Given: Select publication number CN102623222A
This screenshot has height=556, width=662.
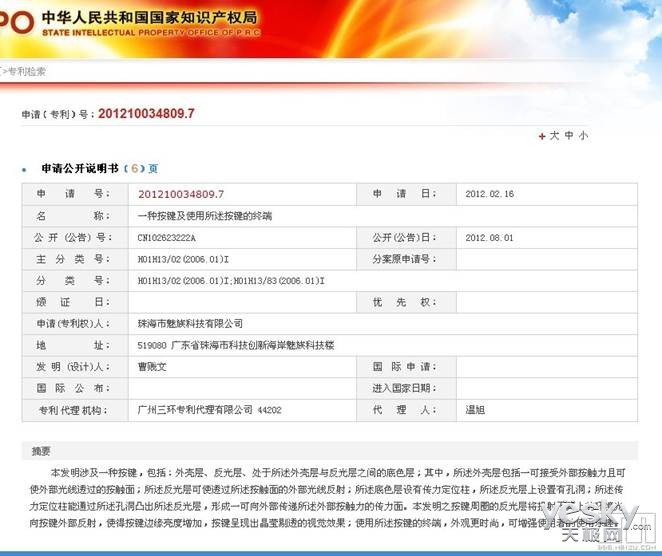Looking at the screenshot, I should 167,238.
